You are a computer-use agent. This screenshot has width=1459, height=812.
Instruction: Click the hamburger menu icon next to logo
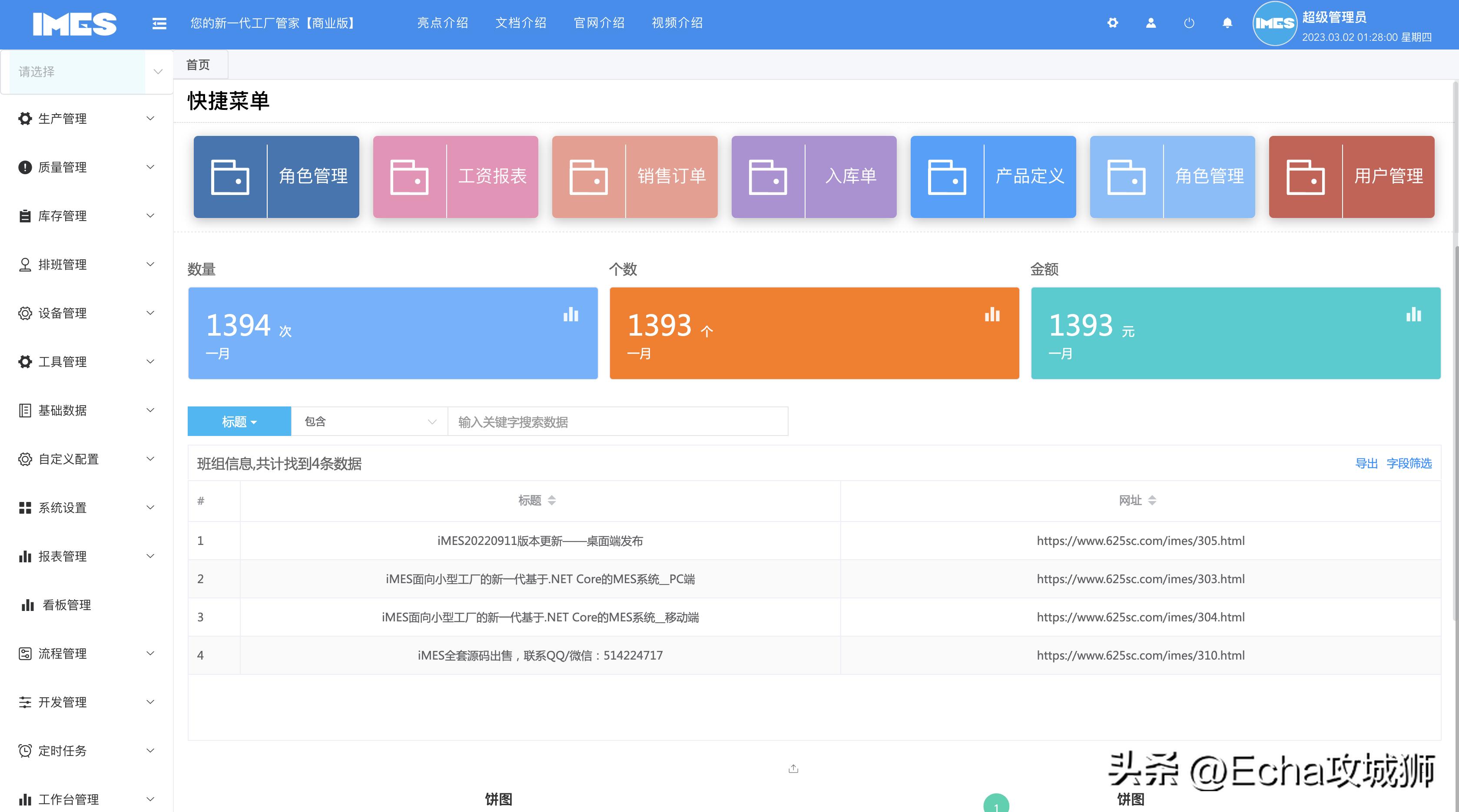[x=159, y=23]
